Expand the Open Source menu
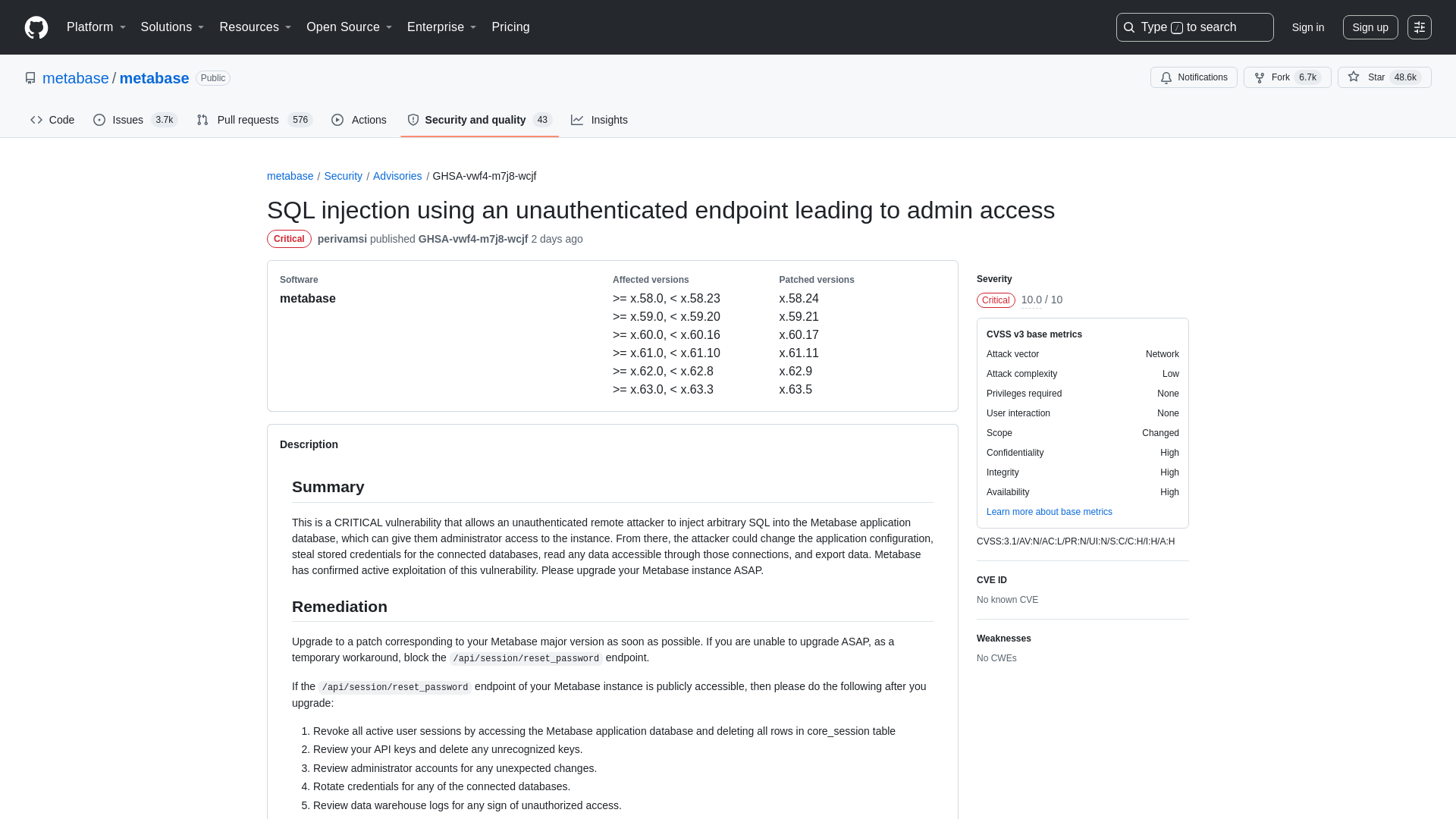This screenshot has height=819, width=1456. pyautogui.click(x=350, y=27)
